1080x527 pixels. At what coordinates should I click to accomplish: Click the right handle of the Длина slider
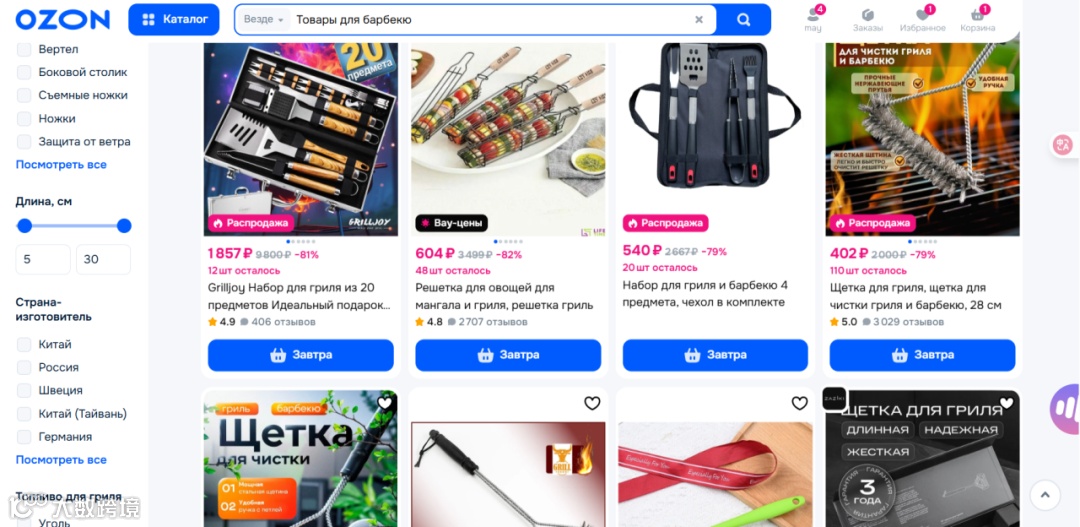coord(124,226)
